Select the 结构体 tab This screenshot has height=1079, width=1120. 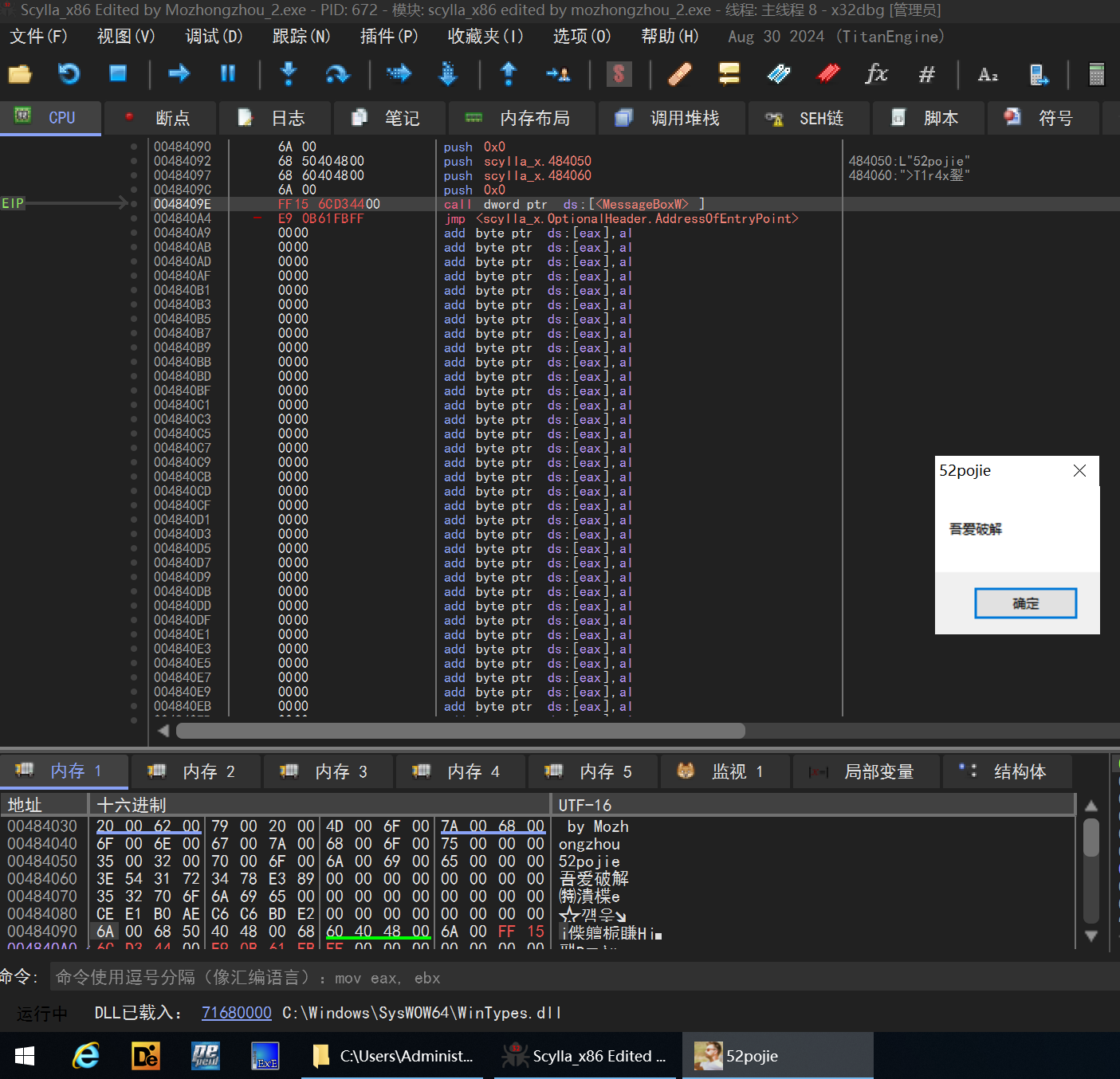1008,771
